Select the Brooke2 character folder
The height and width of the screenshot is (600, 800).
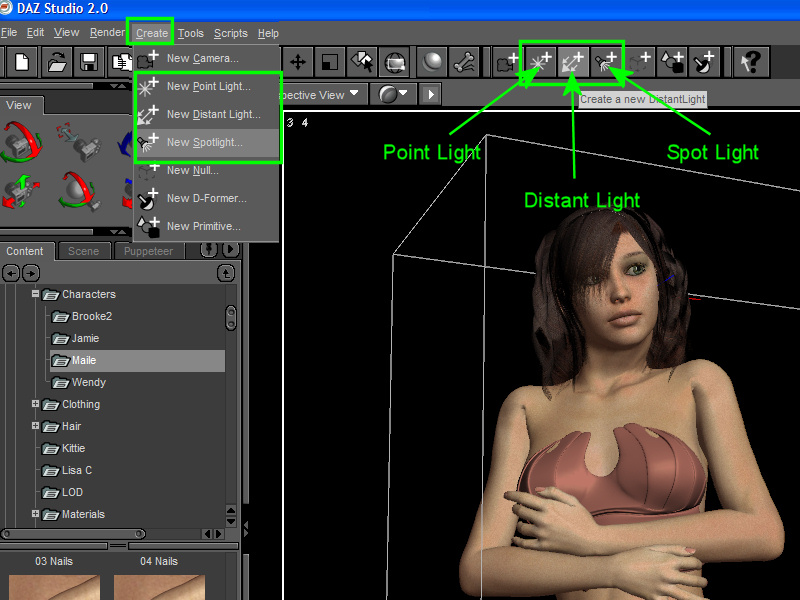[x=91, y=316]
